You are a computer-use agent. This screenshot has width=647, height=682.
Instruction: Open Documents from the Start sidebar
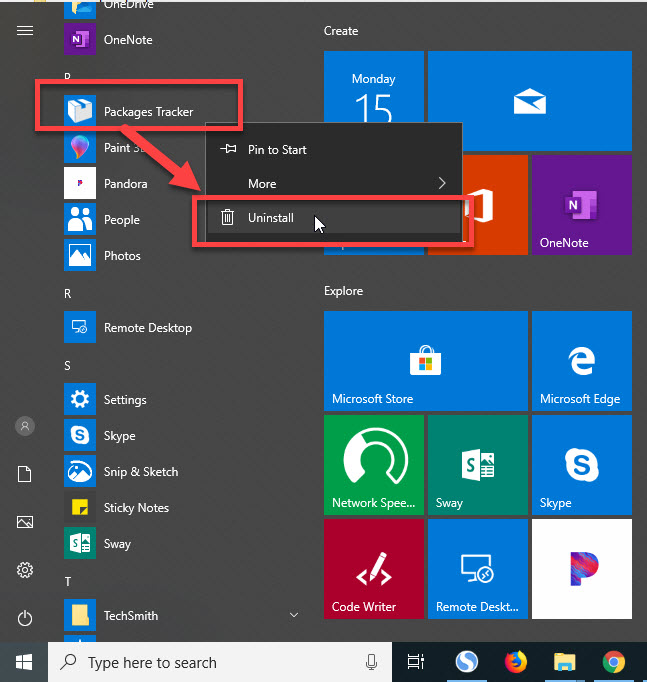coord(24,474)
